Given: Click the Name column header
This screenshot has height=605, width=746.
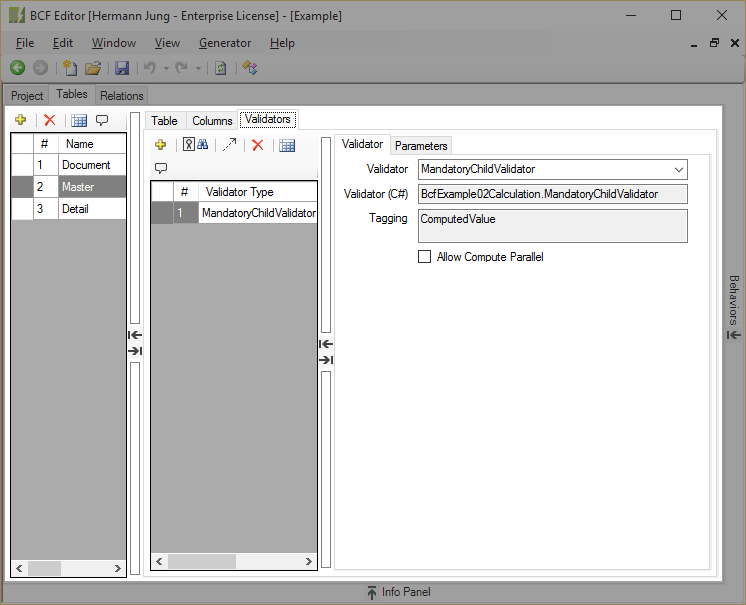Looking at the screenshot, I should pyautogui.click(x=92, y=144).
